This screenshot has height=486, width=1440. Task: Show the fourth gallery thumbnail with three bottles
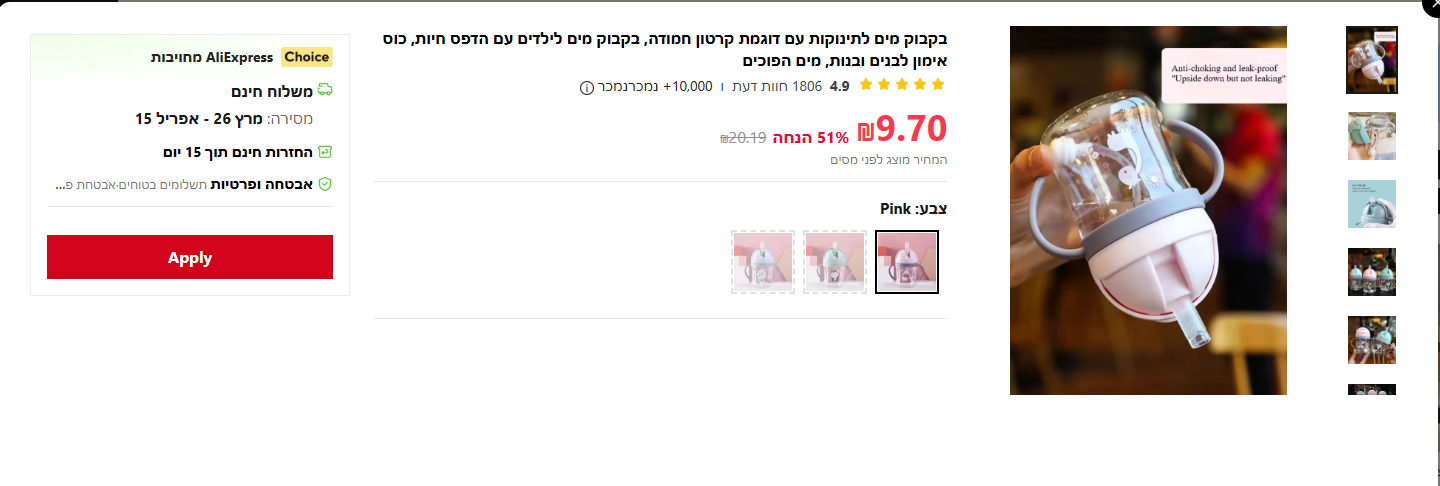(x=1372, y=272)
